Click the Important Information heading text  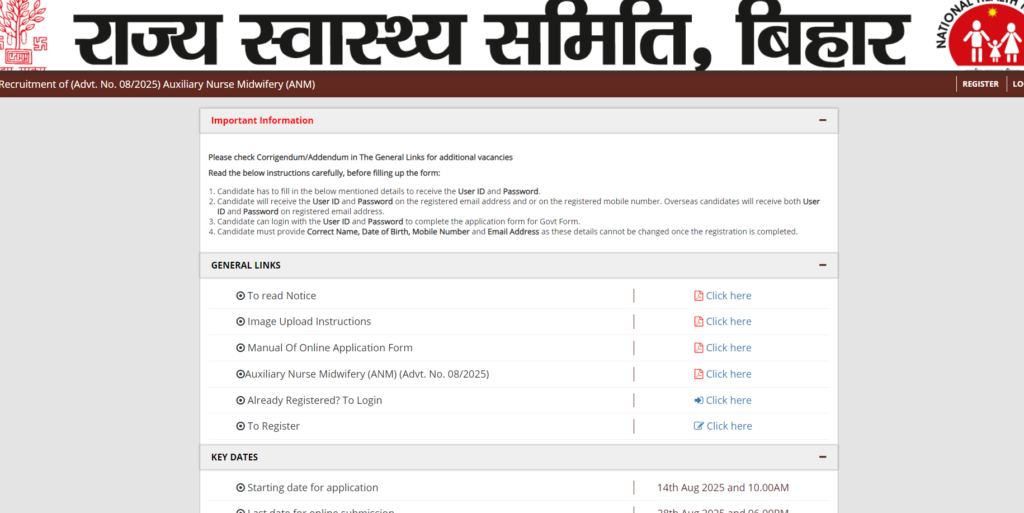coord(262,120)
